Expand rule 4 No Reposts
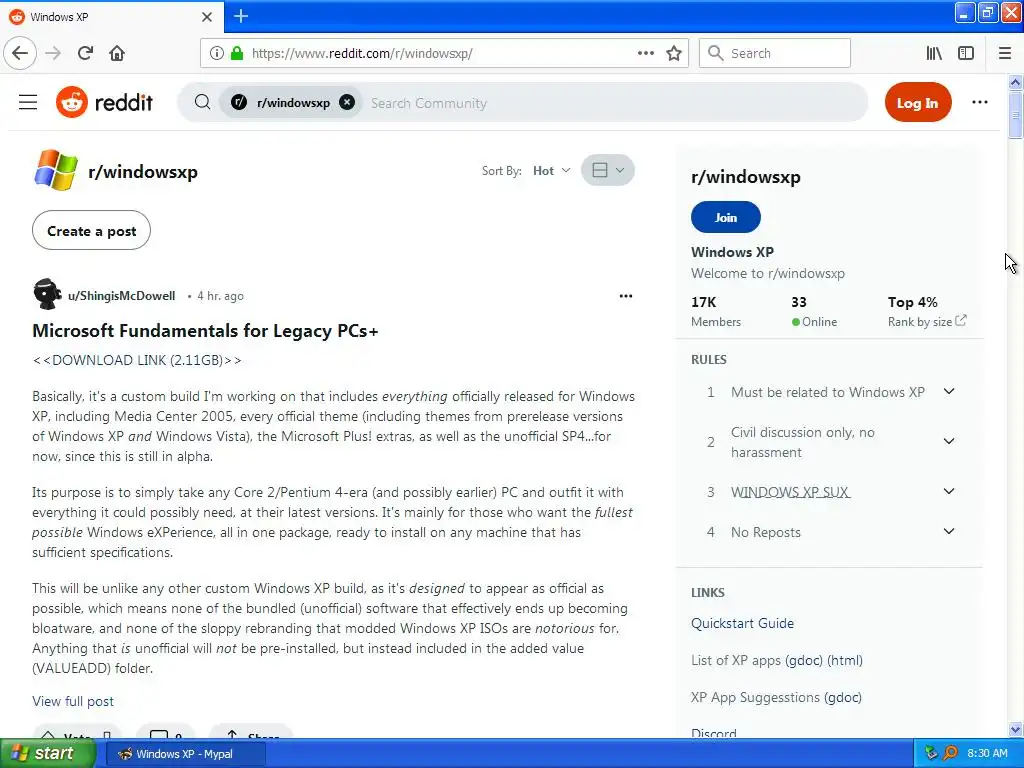The image size is (1024, 768). coord(949,532)
